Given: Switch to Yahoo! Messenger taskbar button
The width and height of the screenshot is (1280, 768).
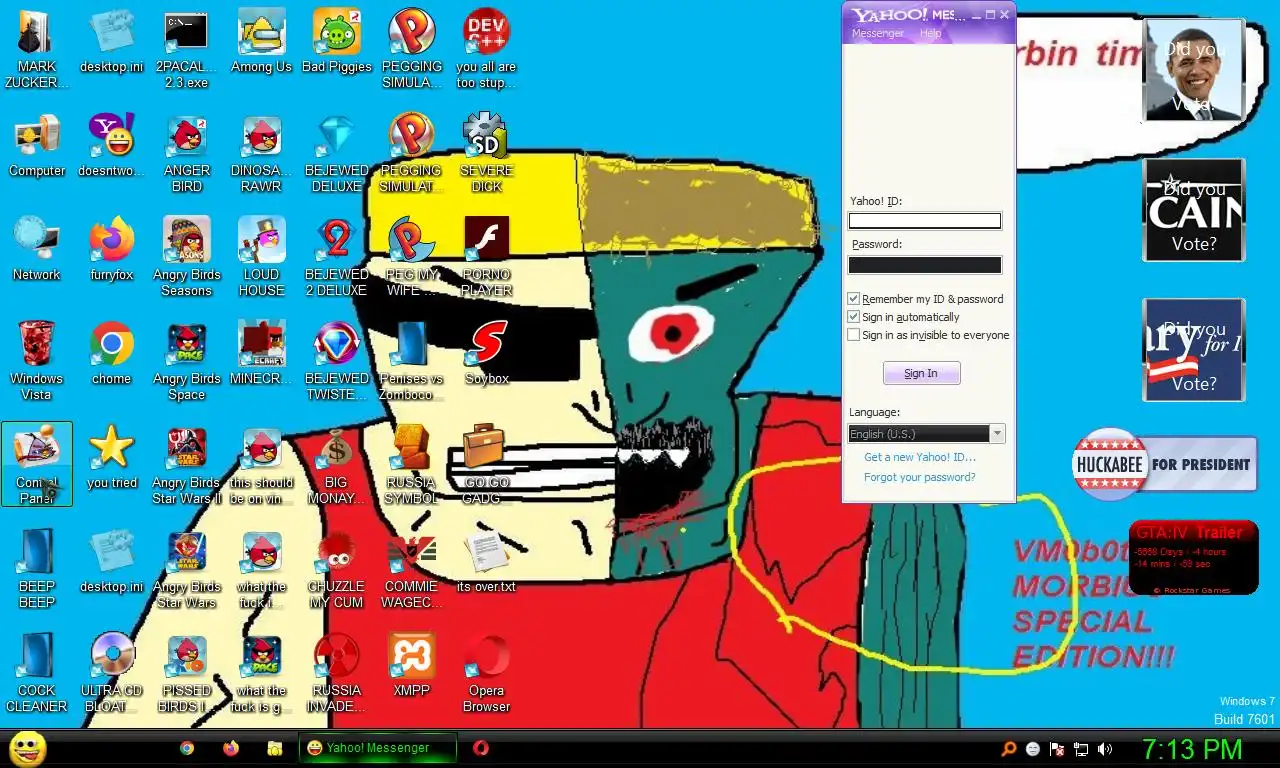Looking at the screenshot, I should 377,748.
